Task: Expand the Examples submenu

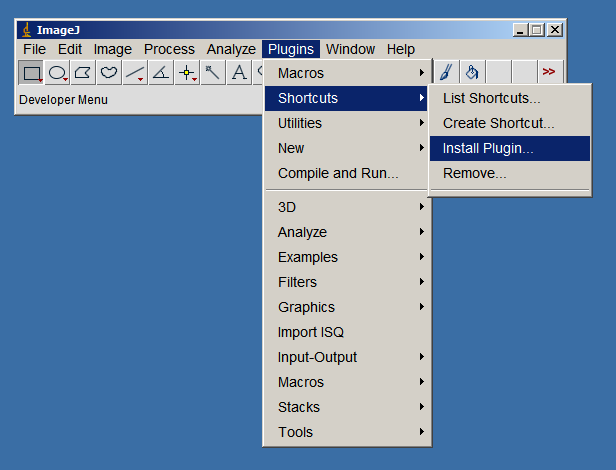Action: [347, 257]
